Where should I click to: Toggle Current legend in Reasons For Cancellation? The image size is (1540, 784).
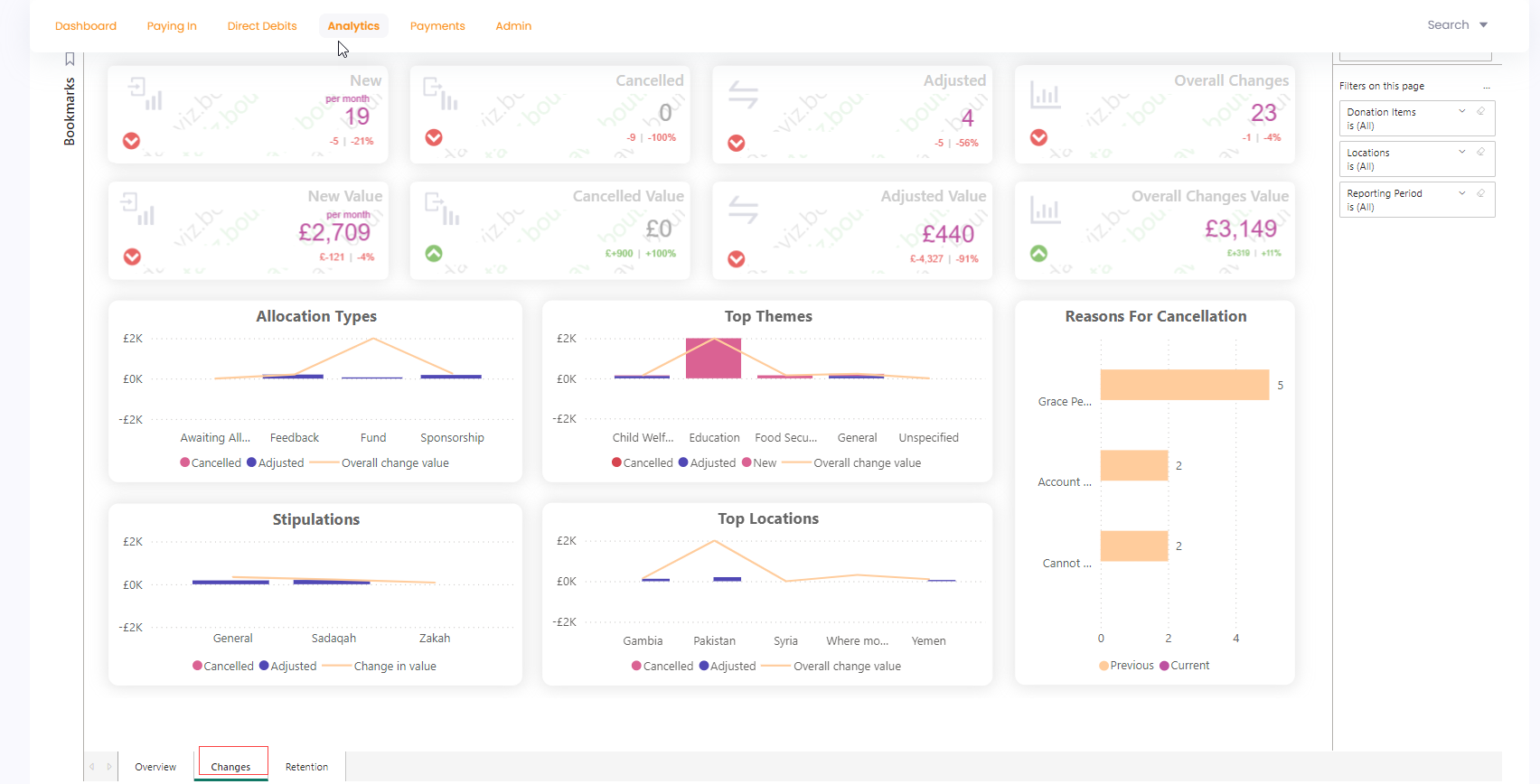pyautogui.click(x=1184, y=665)
